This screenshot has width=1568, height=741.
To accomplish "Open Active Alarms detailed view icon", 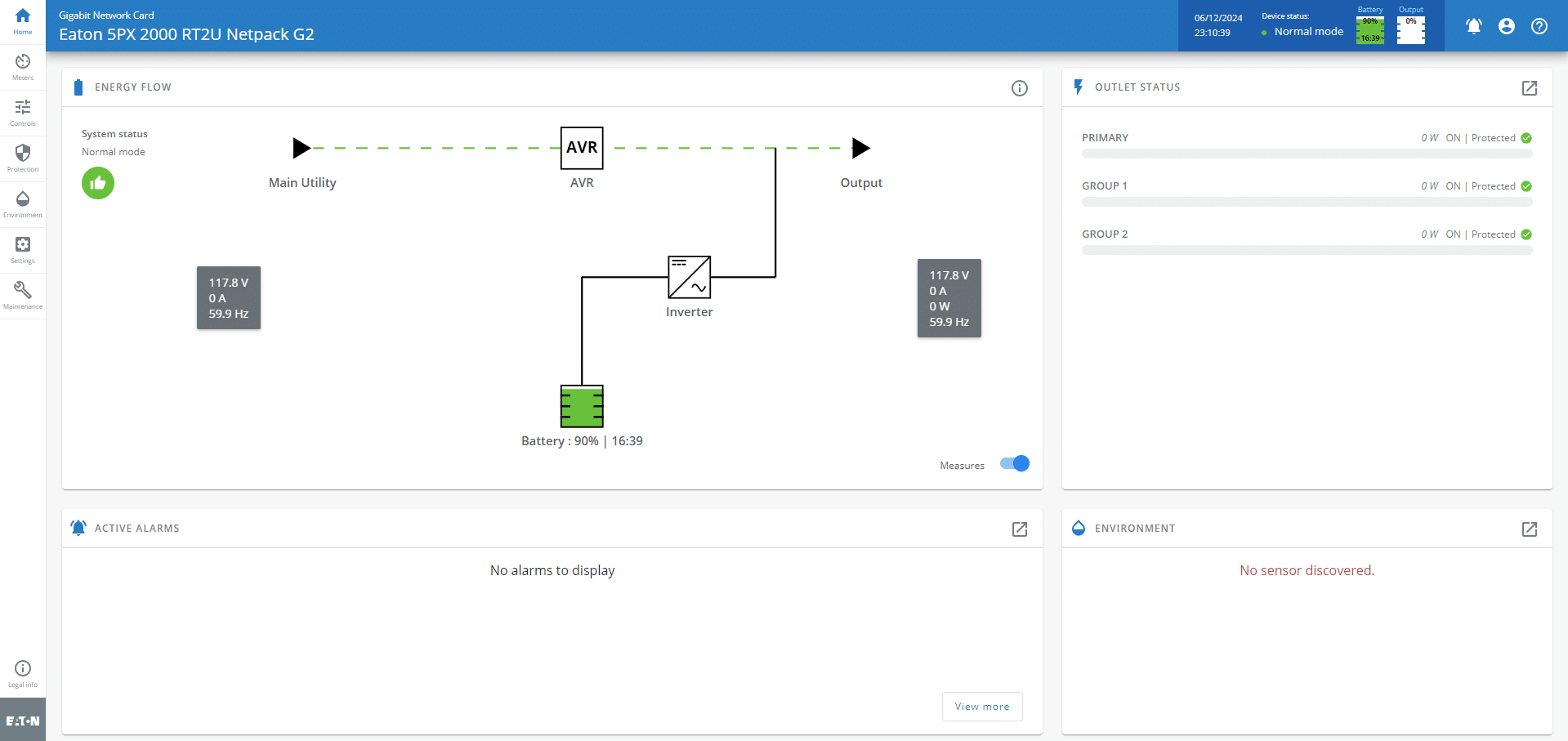I will point(1019,529).
